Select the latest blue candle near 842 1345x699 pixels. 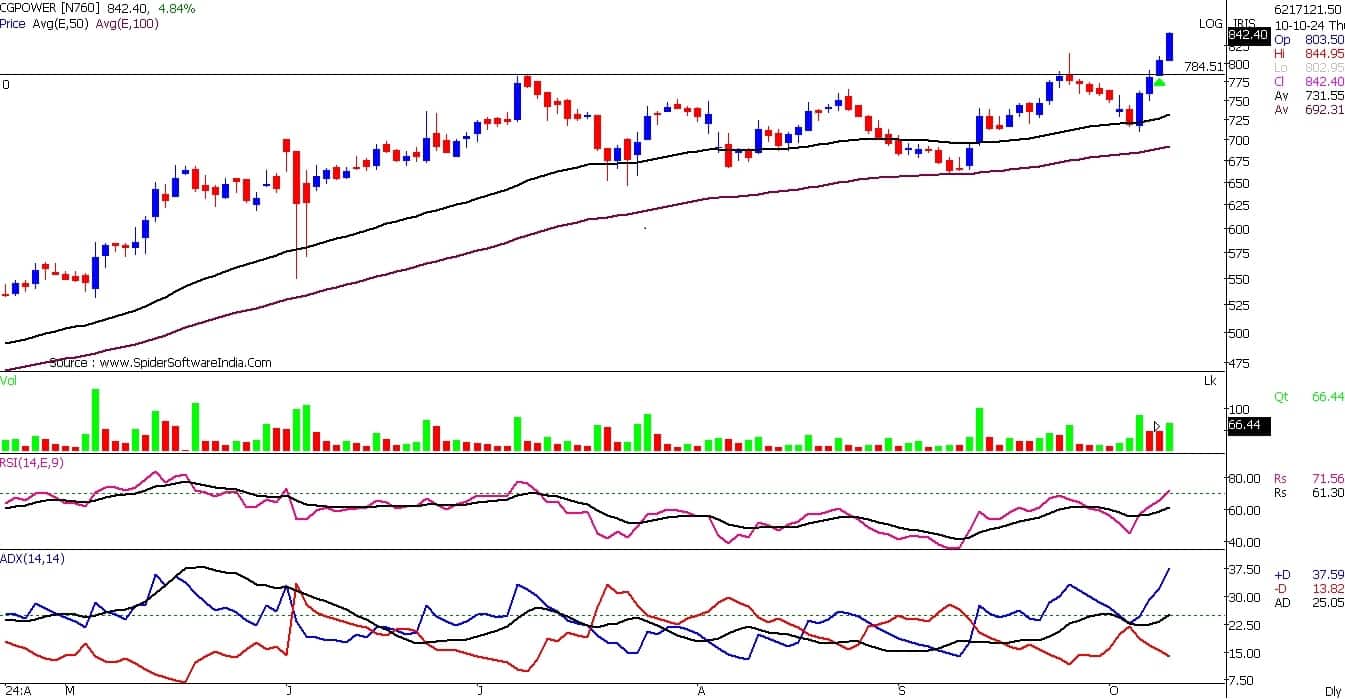click(x=1169, y=46)
